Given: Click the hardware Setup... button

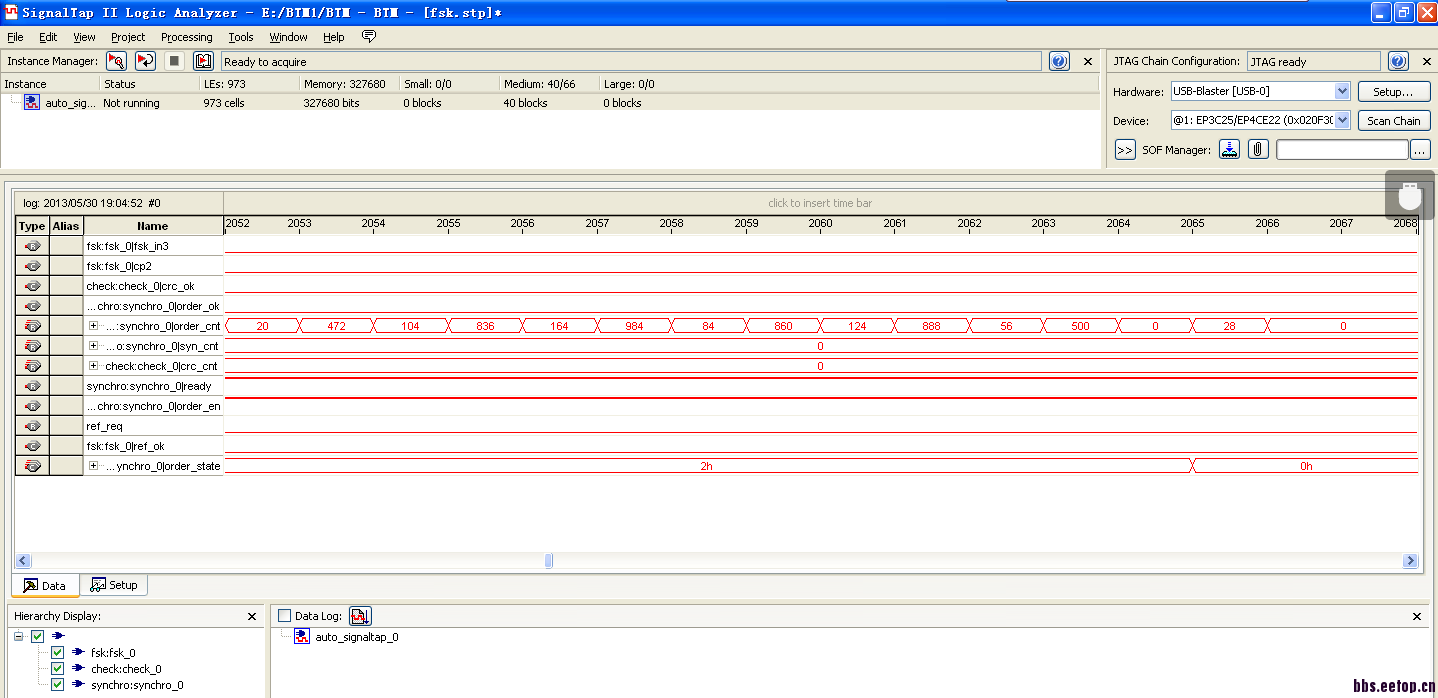Looking at the screenshot, I should 1393,91.
